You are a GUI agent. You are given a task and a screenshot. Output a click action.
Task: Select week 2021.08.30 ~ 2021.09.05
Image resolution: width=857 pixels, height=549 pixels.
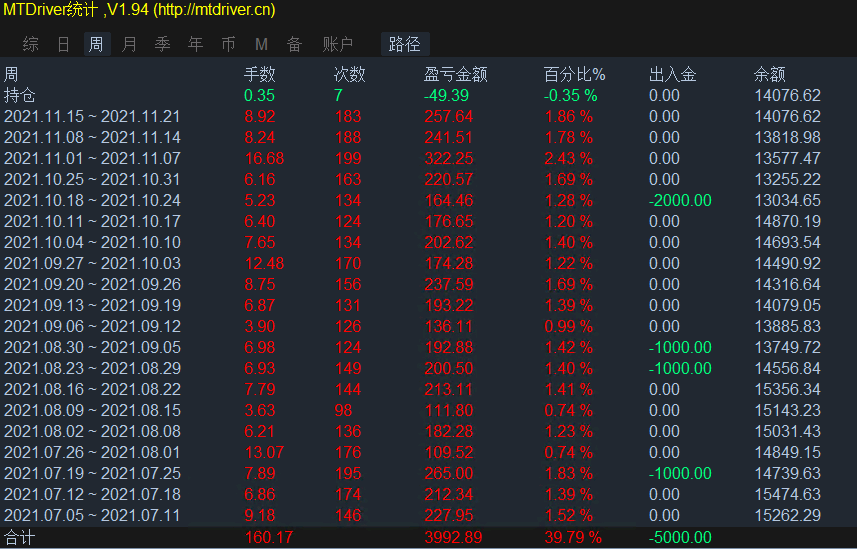coord(92,347)
